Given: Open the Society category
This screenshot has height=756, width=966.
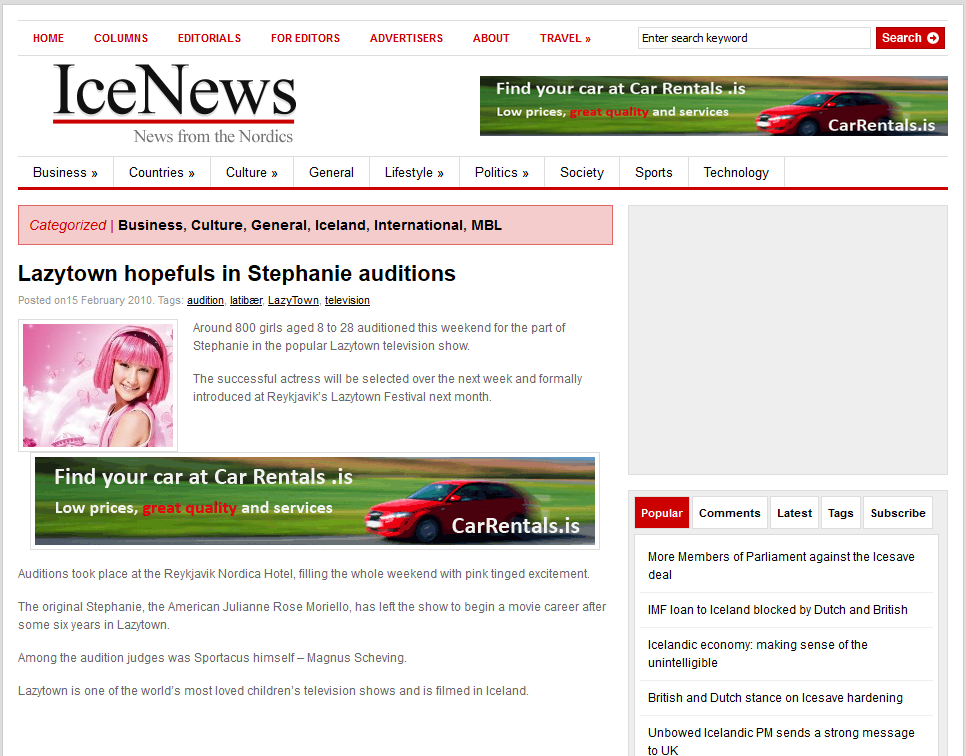Looking at the screenshot, I should click(x=582, y=173).
